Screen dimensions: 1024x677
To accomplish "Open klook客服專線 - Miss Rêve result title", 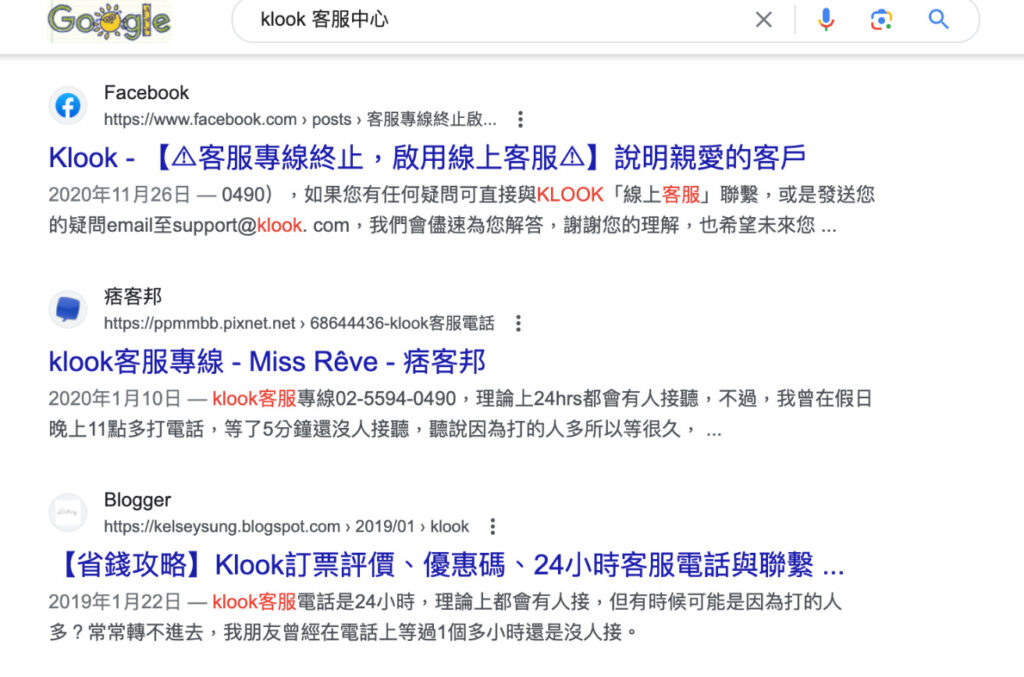I will tap(267, 362).
